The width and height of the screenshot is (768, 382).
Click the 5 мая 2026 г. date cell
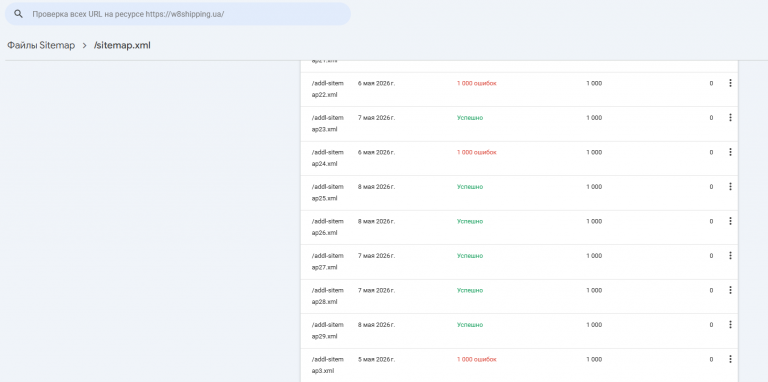click(376, 359)
